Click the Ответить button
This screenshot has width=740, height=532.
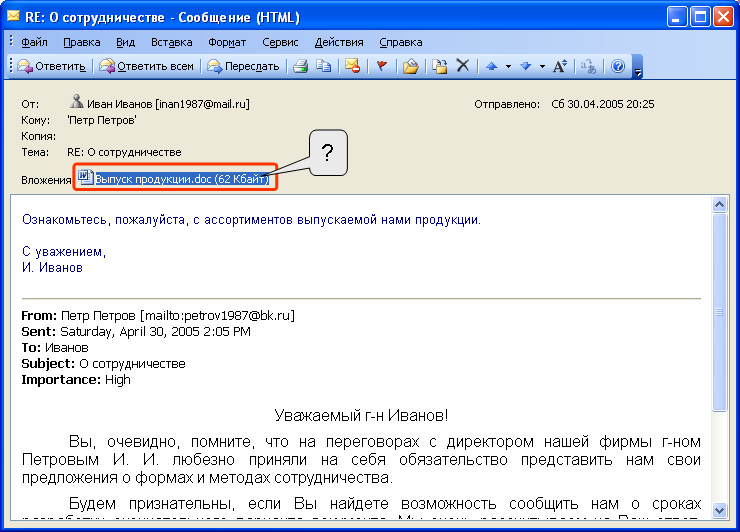[x=52, y=66]
